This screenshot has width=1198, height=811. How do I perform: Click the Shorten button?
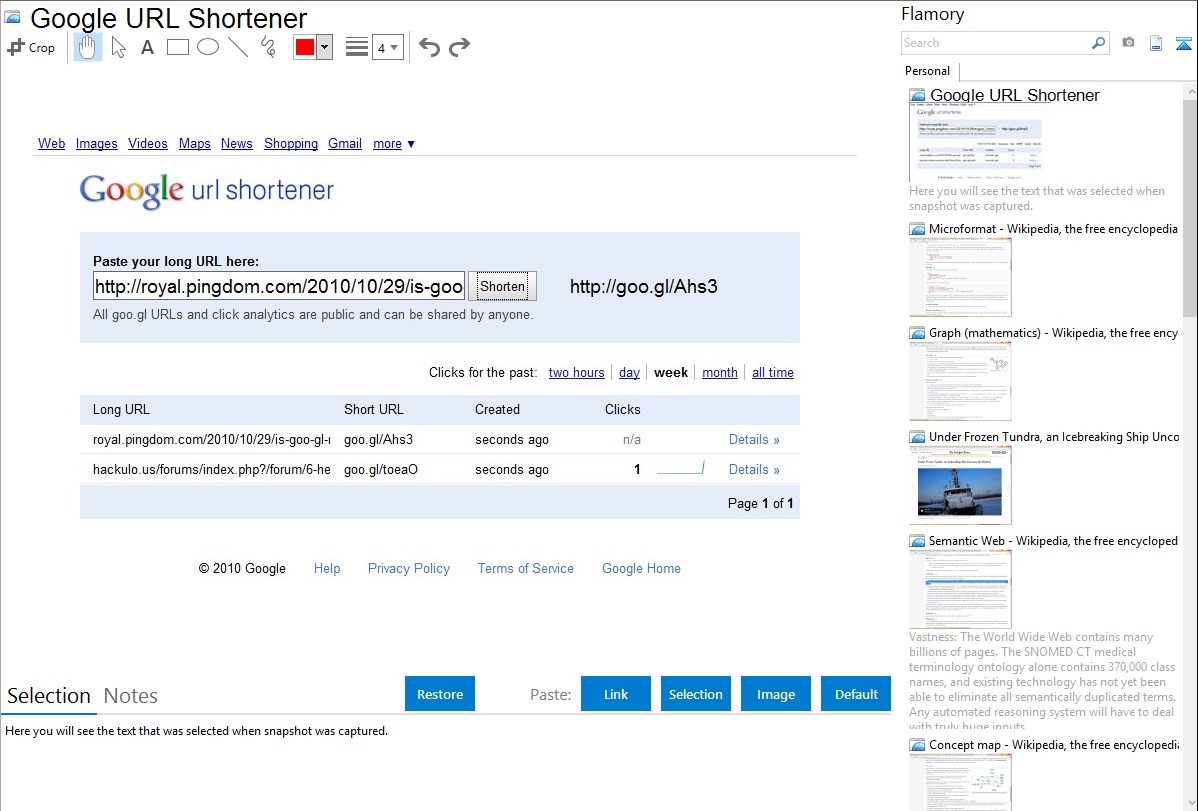point(502,286)
